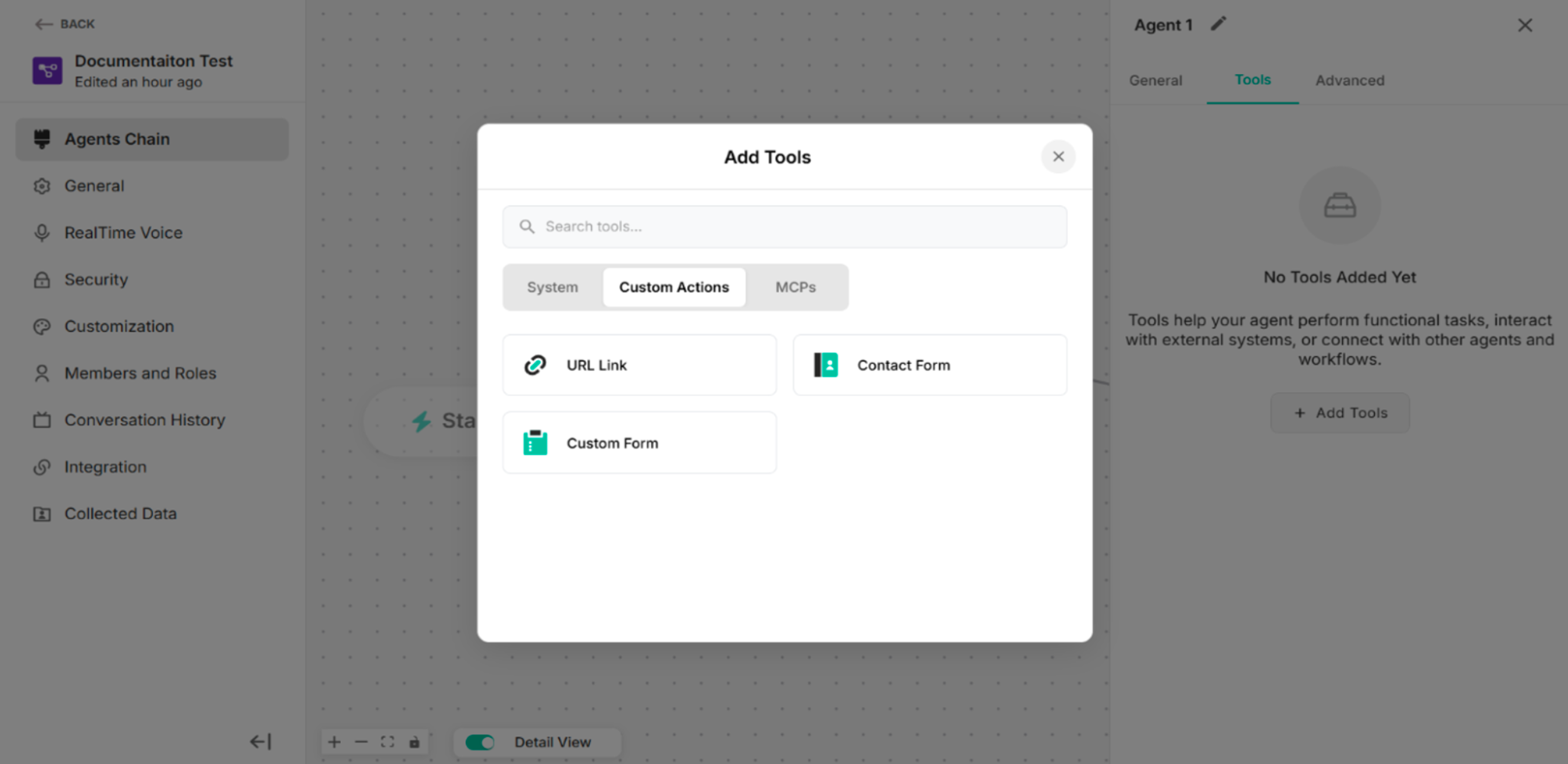Open Collected Data in sidebar
The height and width of the screenshot is (764, 1568).
[x=151, y=514]
